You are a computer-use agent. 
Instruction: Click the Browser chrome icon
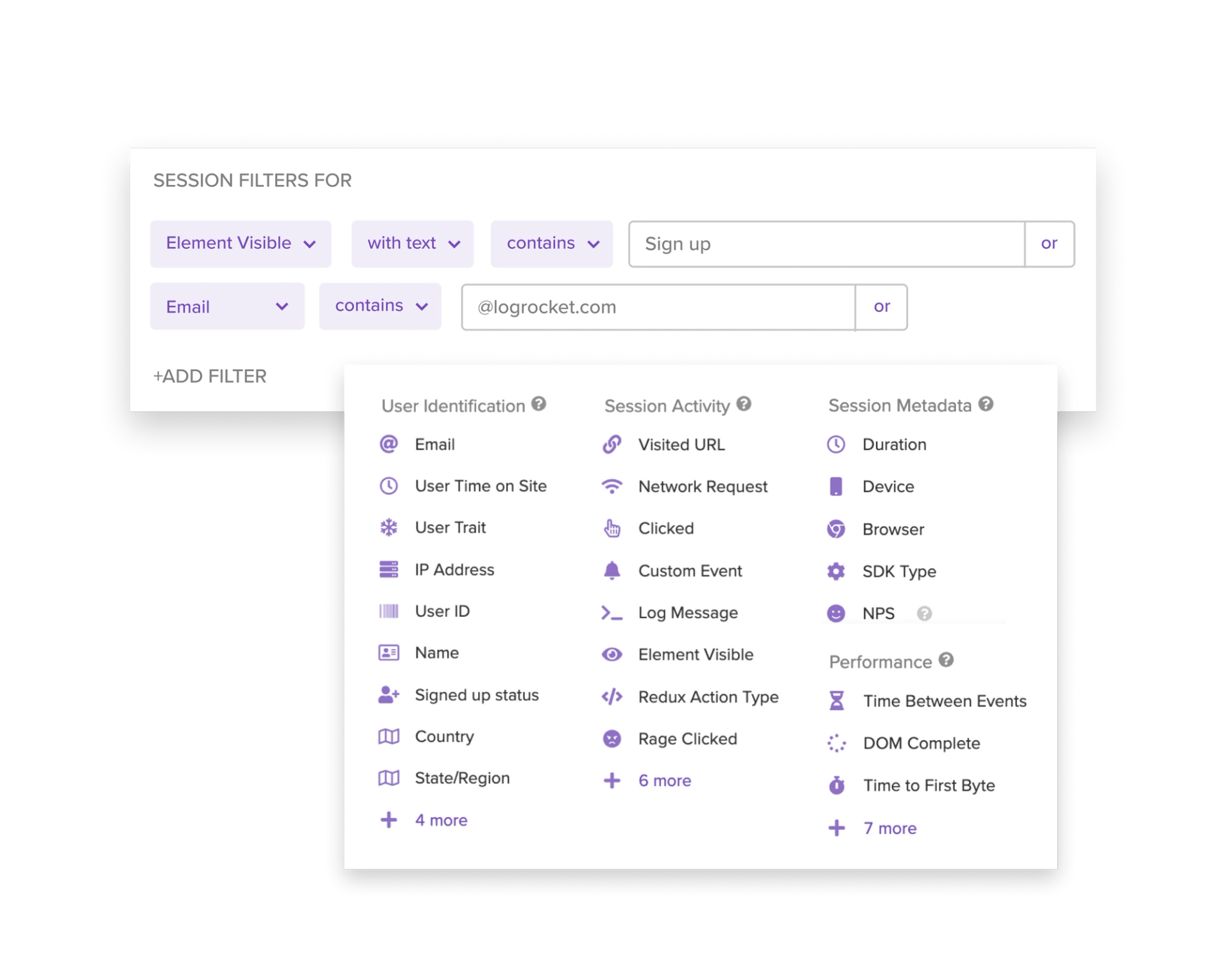(x=835, y=530)
